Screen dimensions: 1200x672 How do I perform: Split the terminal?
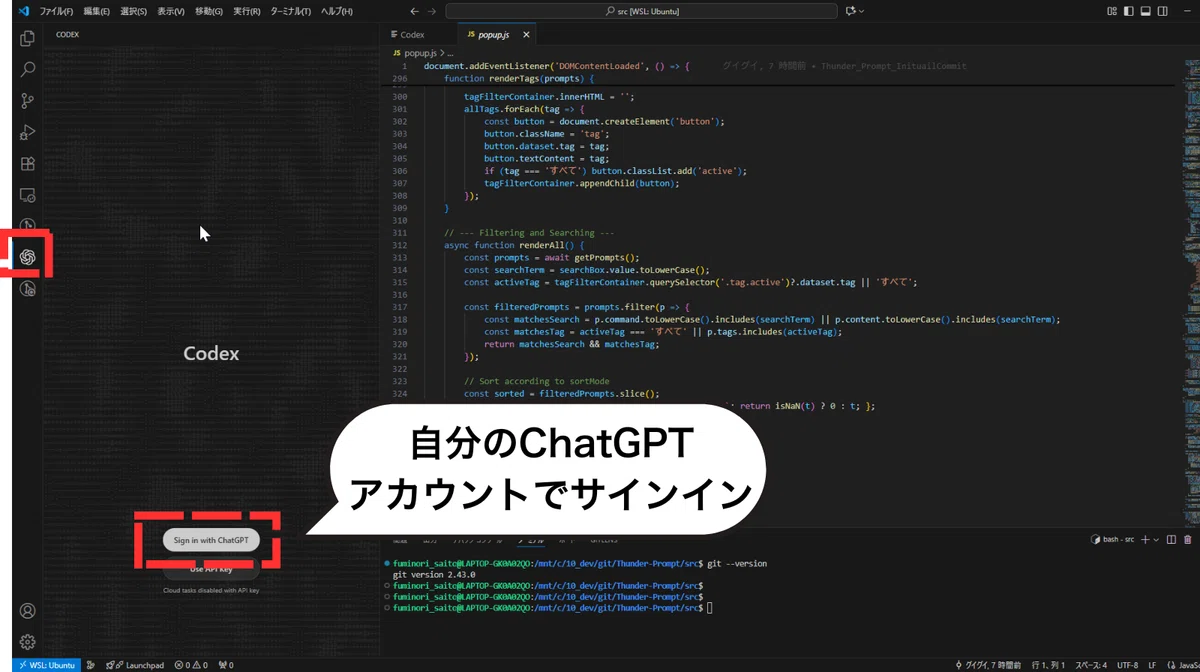1171,539
